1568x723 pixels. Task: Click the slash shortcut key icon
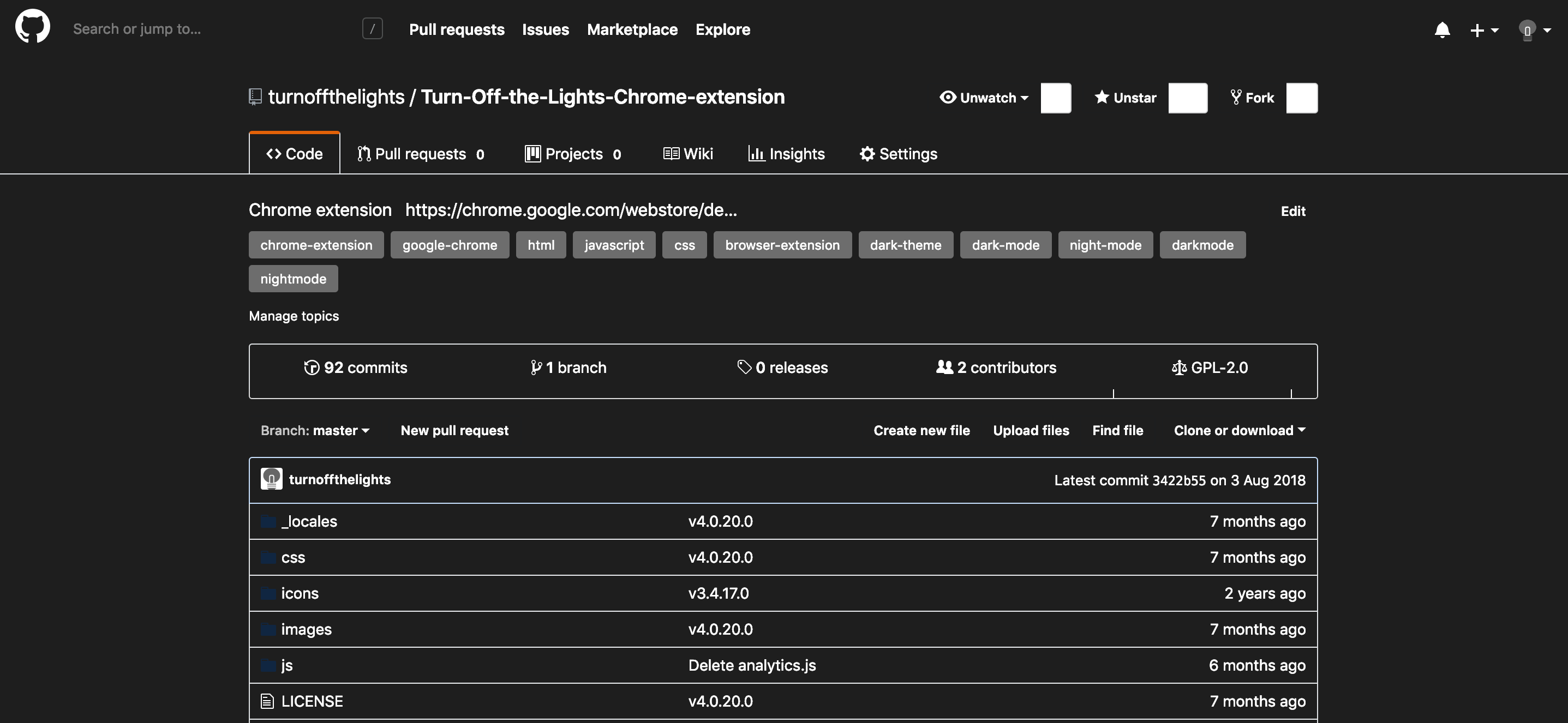pyautogui.click(x=372, y=28)
